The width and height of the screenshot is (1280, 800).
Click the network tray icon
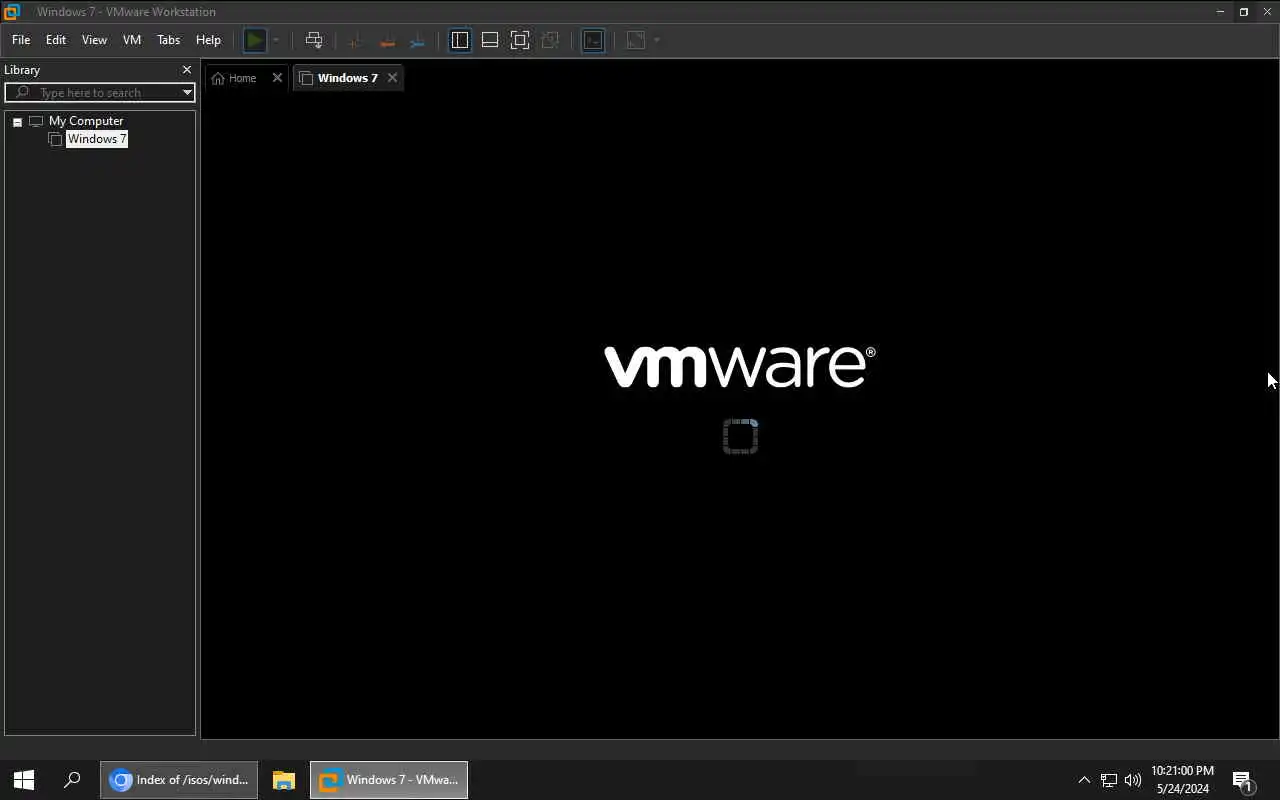pos(1109,780)
